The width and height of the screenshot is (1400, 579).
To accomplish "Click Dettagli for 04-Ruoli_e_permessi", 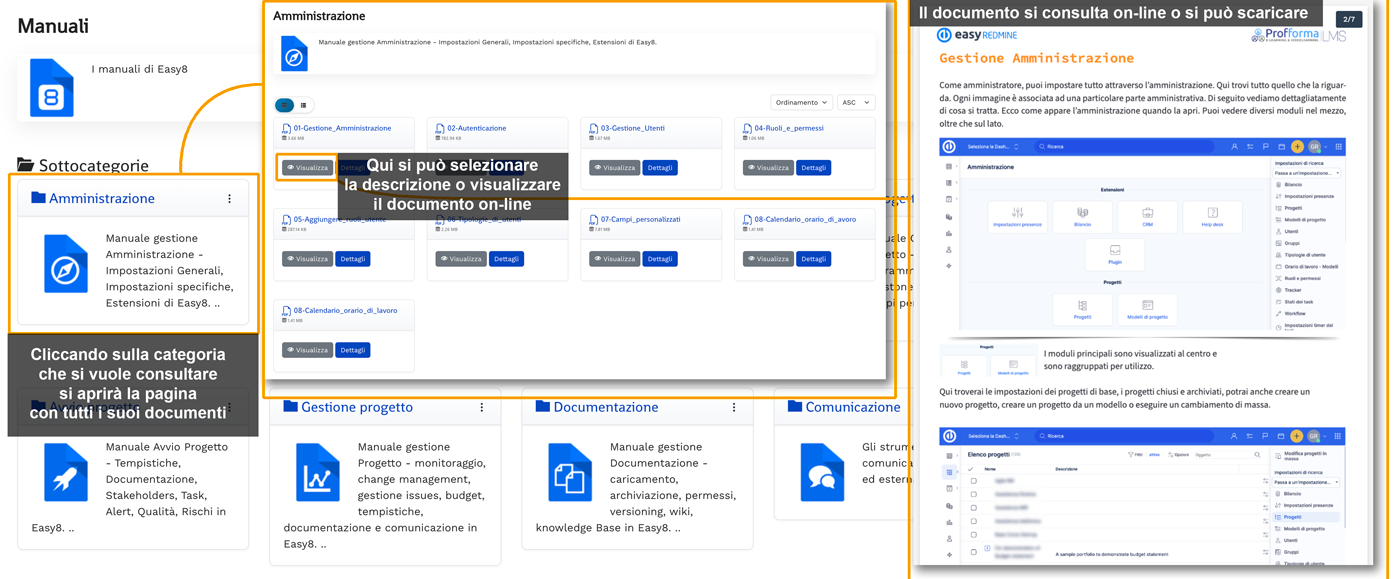I will (814, 168).
